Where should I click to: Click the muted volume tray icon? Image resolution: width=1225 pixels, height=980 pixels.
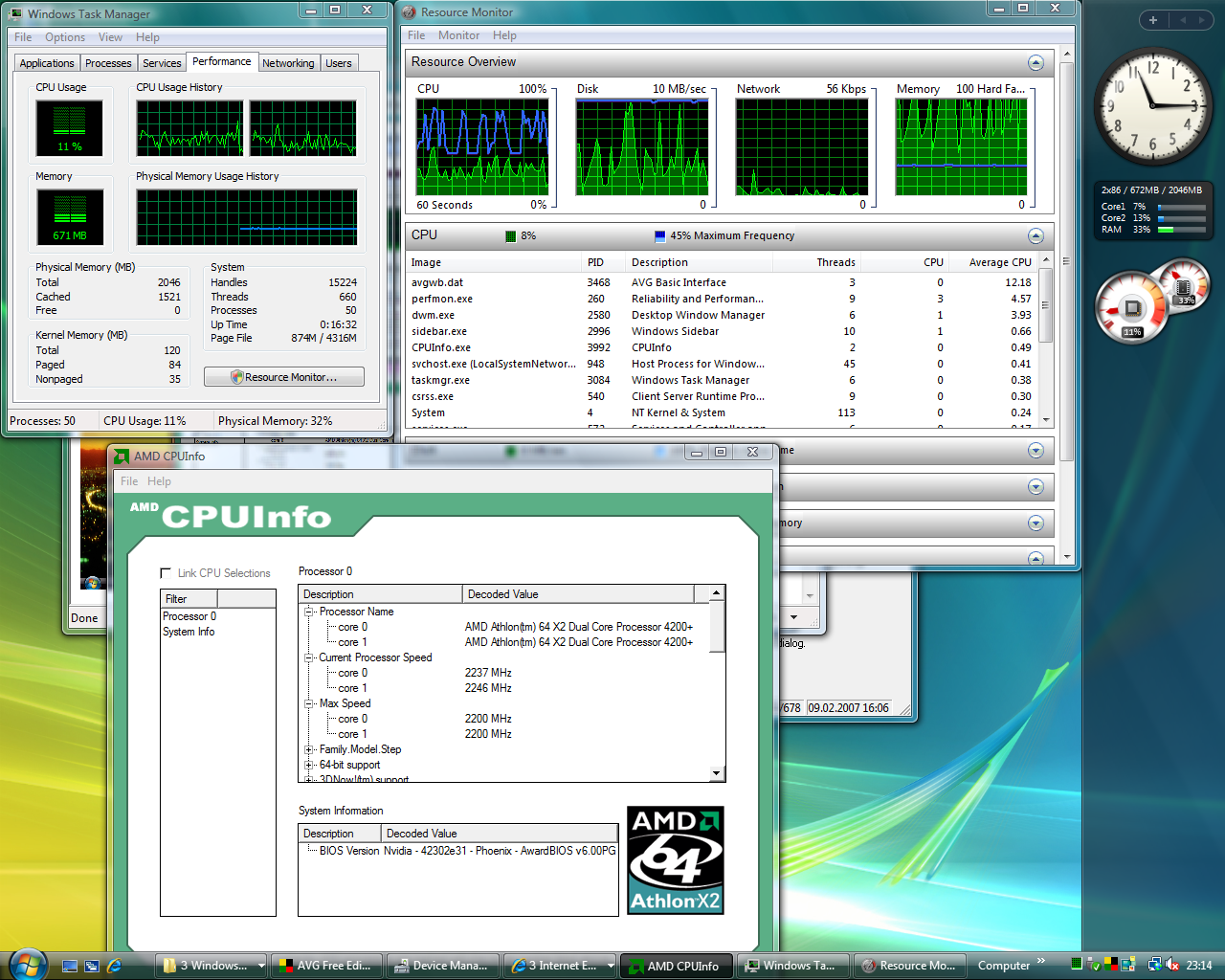point(1172,965)
